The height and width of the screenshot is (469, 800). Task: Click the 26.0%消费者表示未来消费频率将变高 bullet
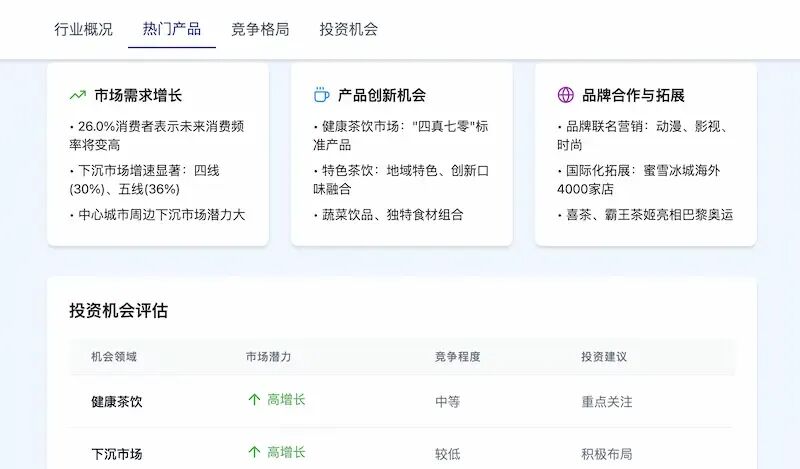(x=157, y=135)
